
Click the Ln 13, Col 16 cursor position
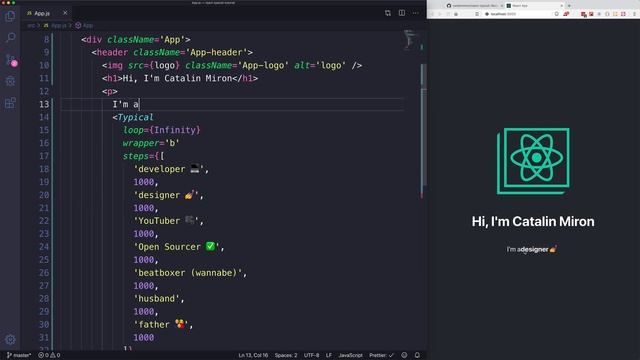[x=253, y=355]
